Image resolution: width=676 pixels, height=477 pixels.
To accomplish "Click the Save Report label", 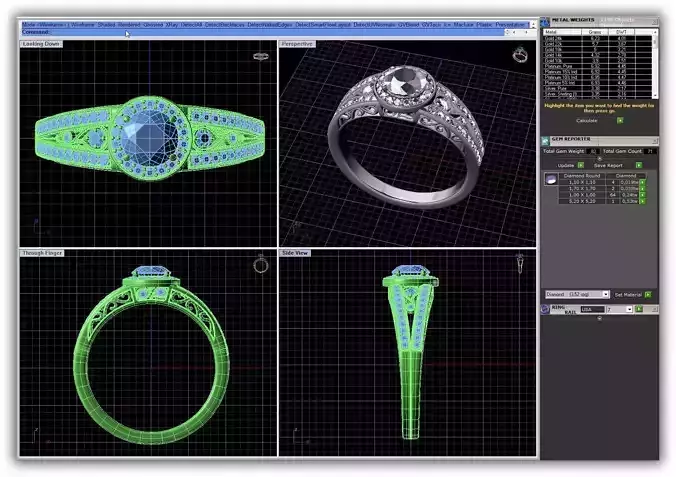I will tap(608, 166).
